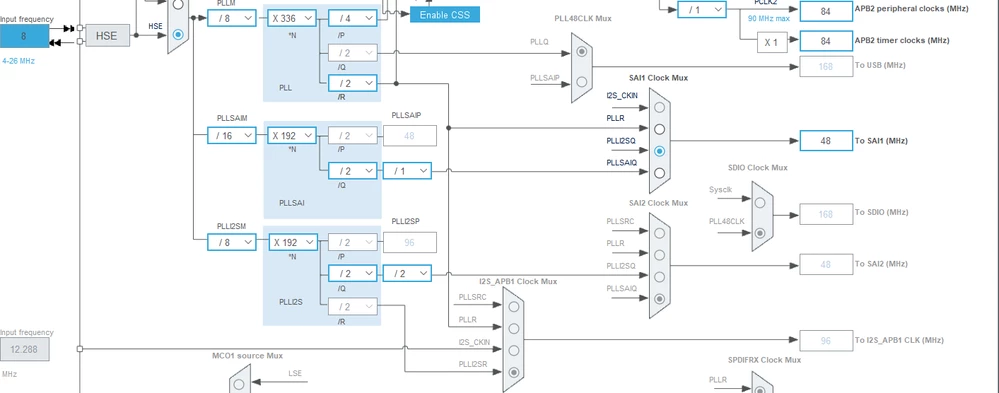This screenshot has width=999, height=393.
Task: Click the To SAI2 (MHz) value 48
Action: [x=826, y=264]
